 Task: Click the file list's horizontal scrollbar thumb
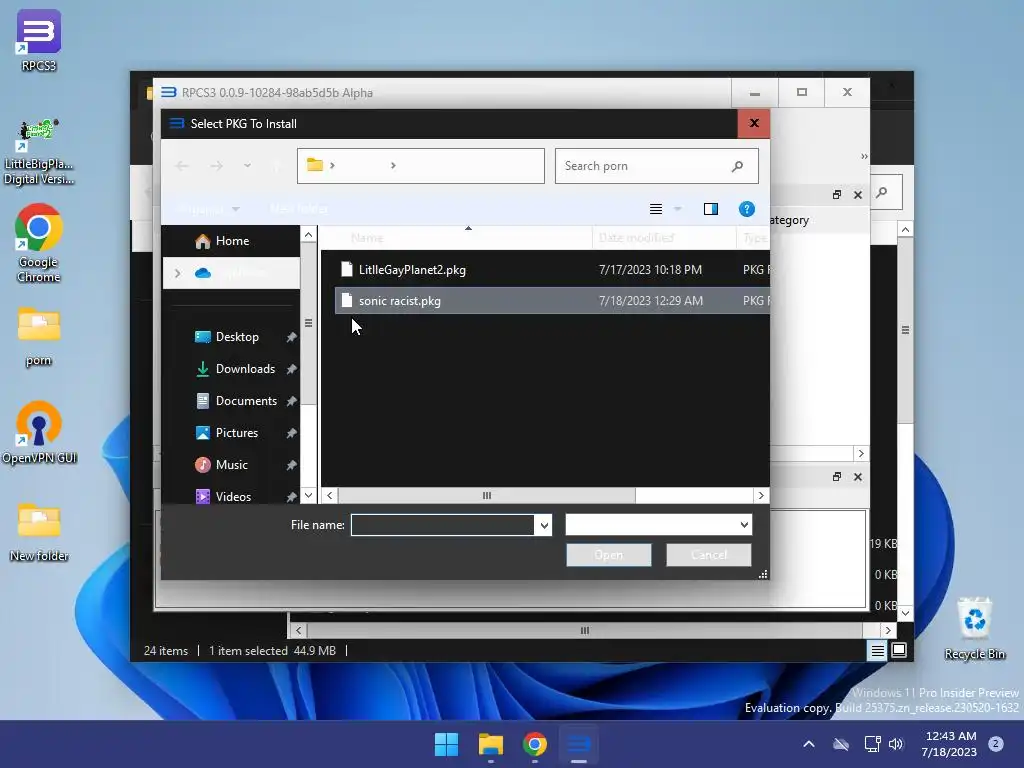tap(487, 496)
